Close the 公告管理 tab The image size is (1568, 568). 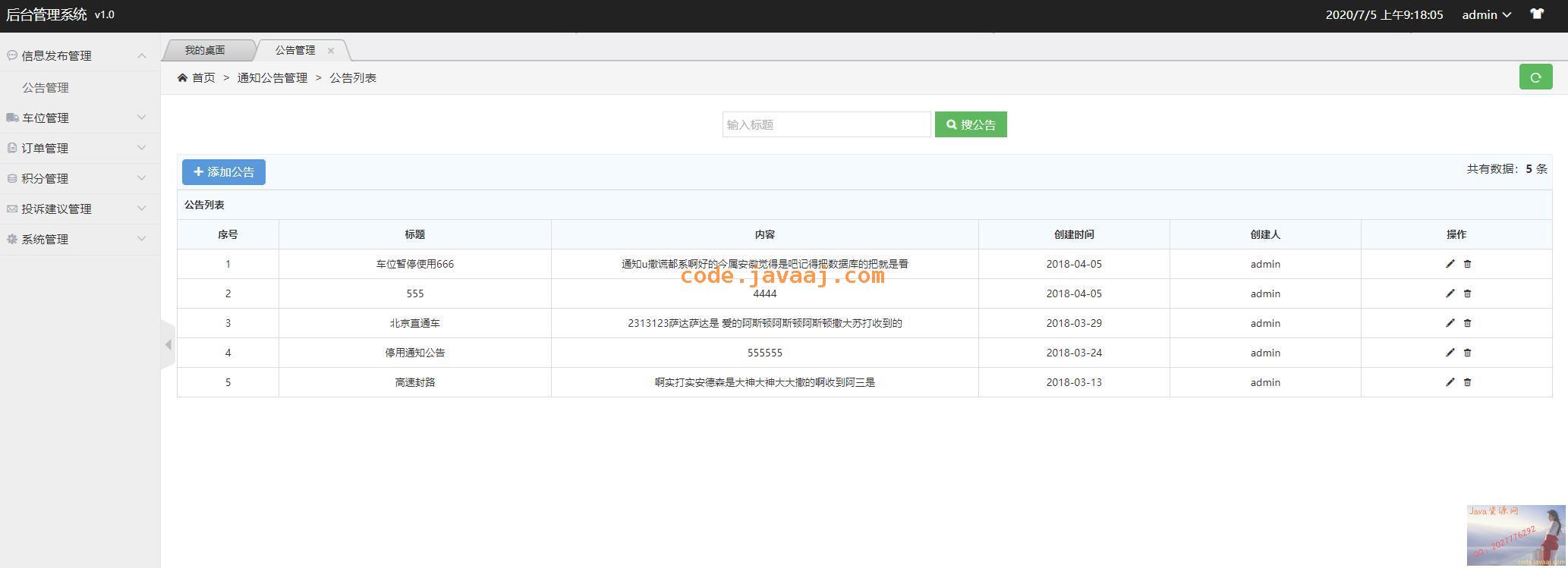point(331,51)
